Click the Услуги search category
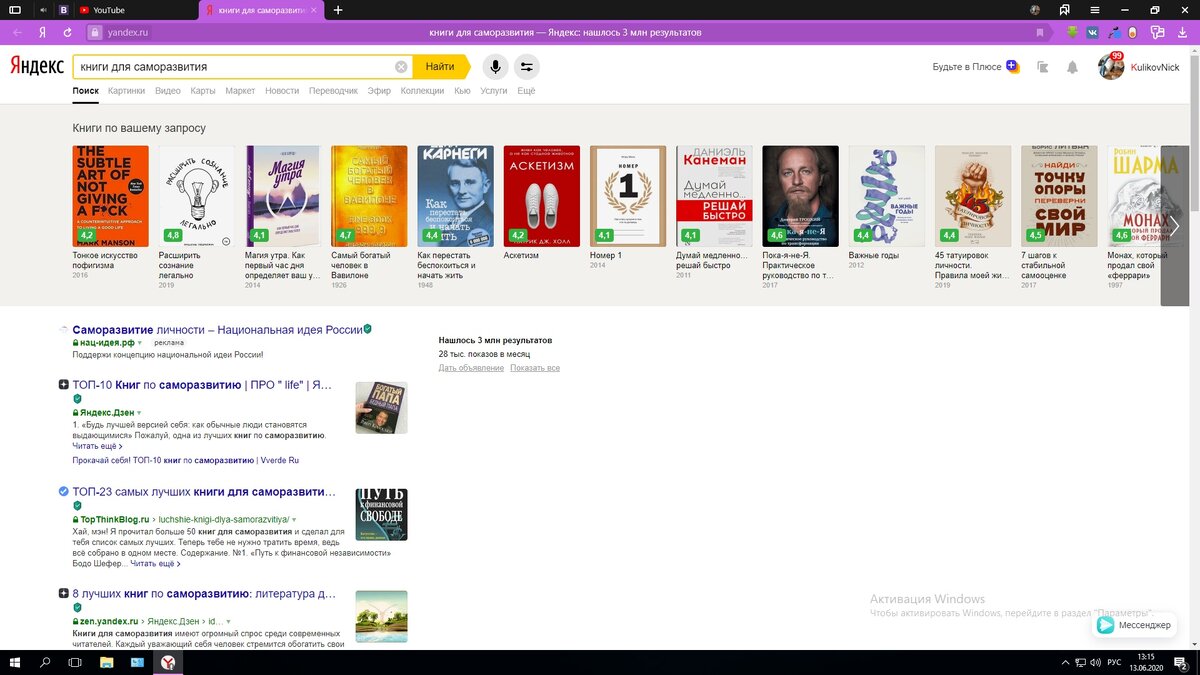This screenshot has width=1200, height=675. tap(494, 91)
